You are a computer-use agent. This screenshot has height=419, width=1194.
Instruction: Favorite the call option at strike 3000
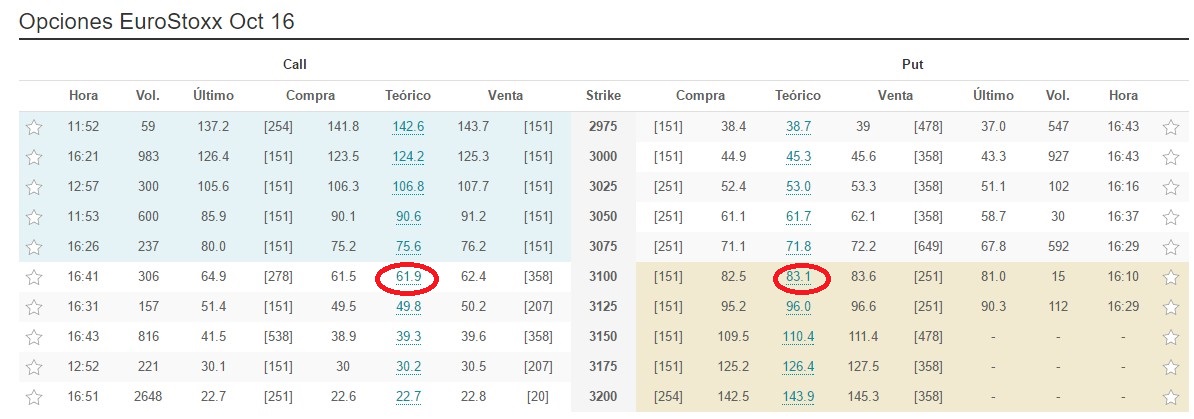coord(34,157)
